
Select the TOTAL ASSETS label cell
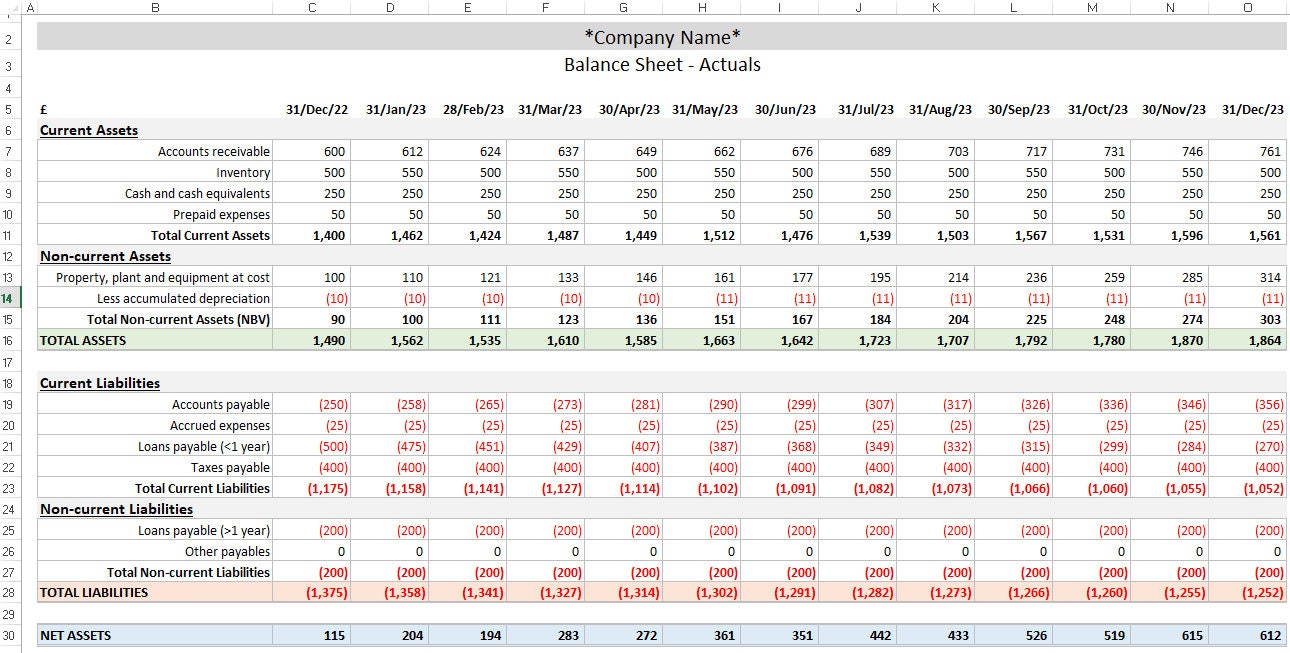tap(80, 340)
